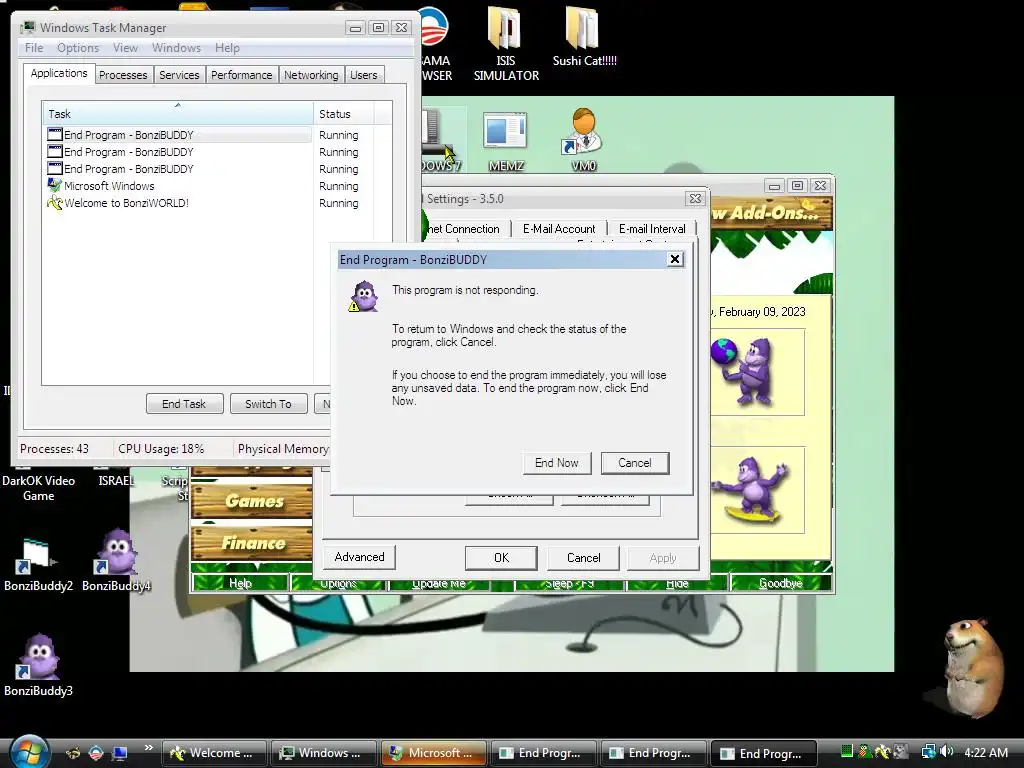Open E-Mail Account tab in Settings
The height and width of the screenshot is (768, 1024).
click(x=559, y=229)
